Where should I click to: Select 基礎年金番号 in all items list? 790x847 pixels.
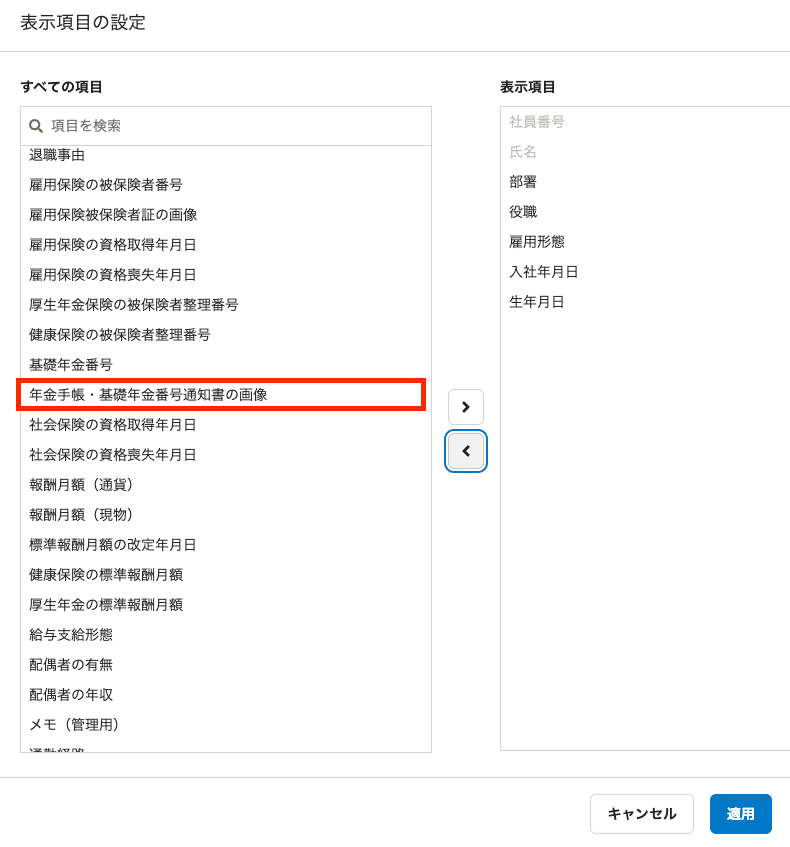point(226,365)
